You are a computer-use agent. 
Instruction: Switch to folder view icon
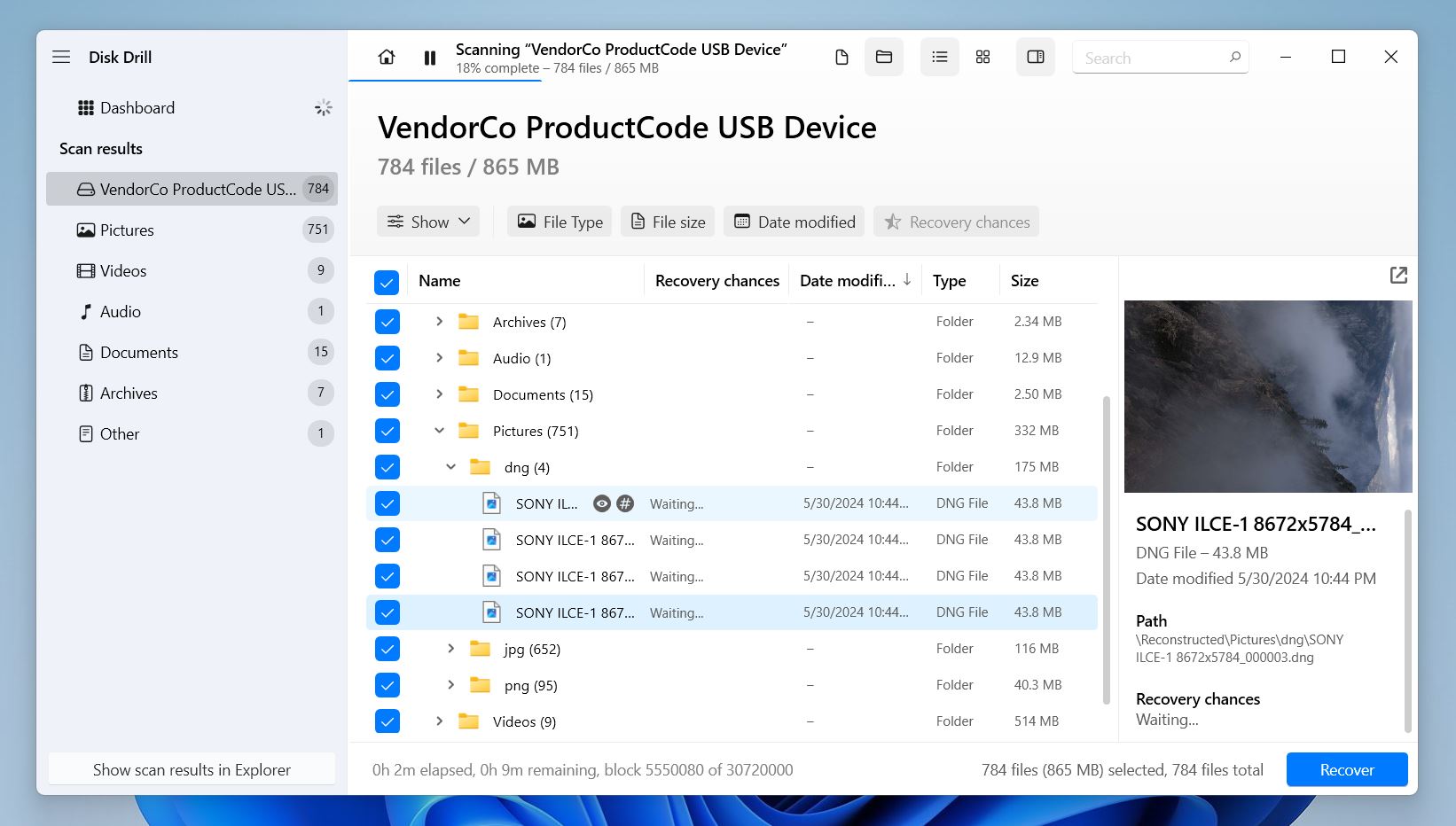(884, 58)
